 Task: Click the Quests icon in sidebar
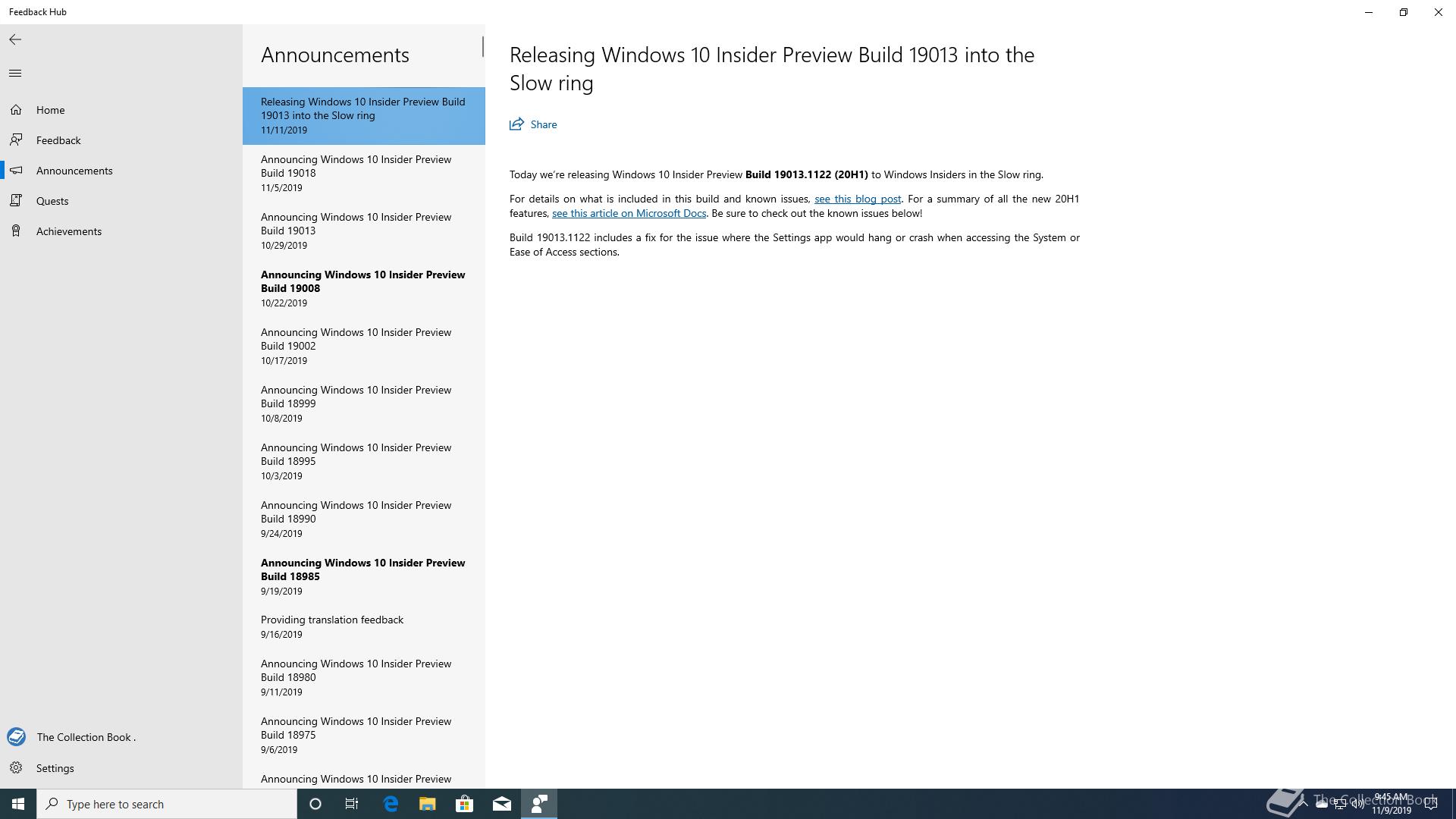point(16,201)
